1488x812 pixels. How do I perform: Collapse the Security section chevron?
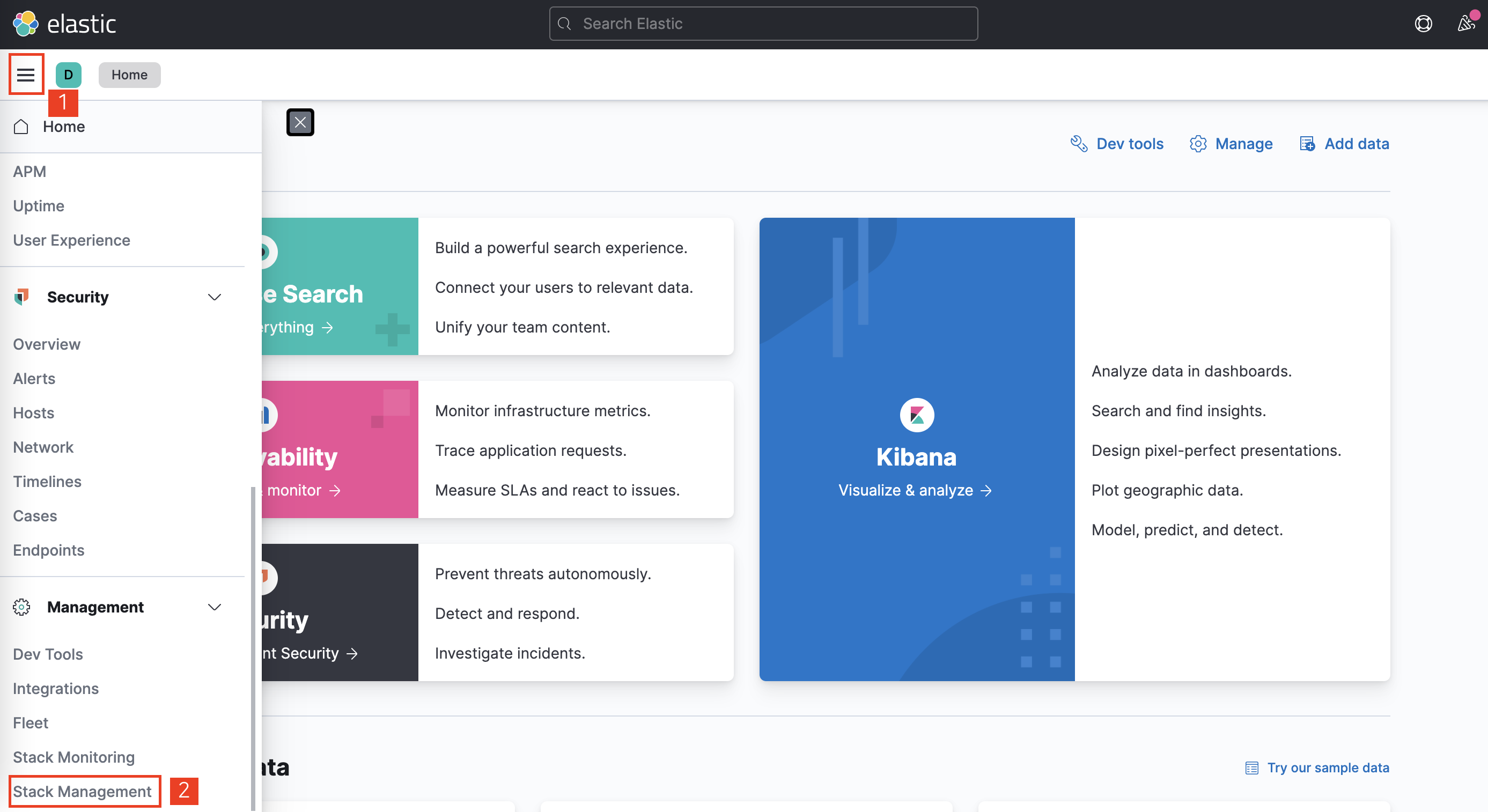click(x=215, y=297)
